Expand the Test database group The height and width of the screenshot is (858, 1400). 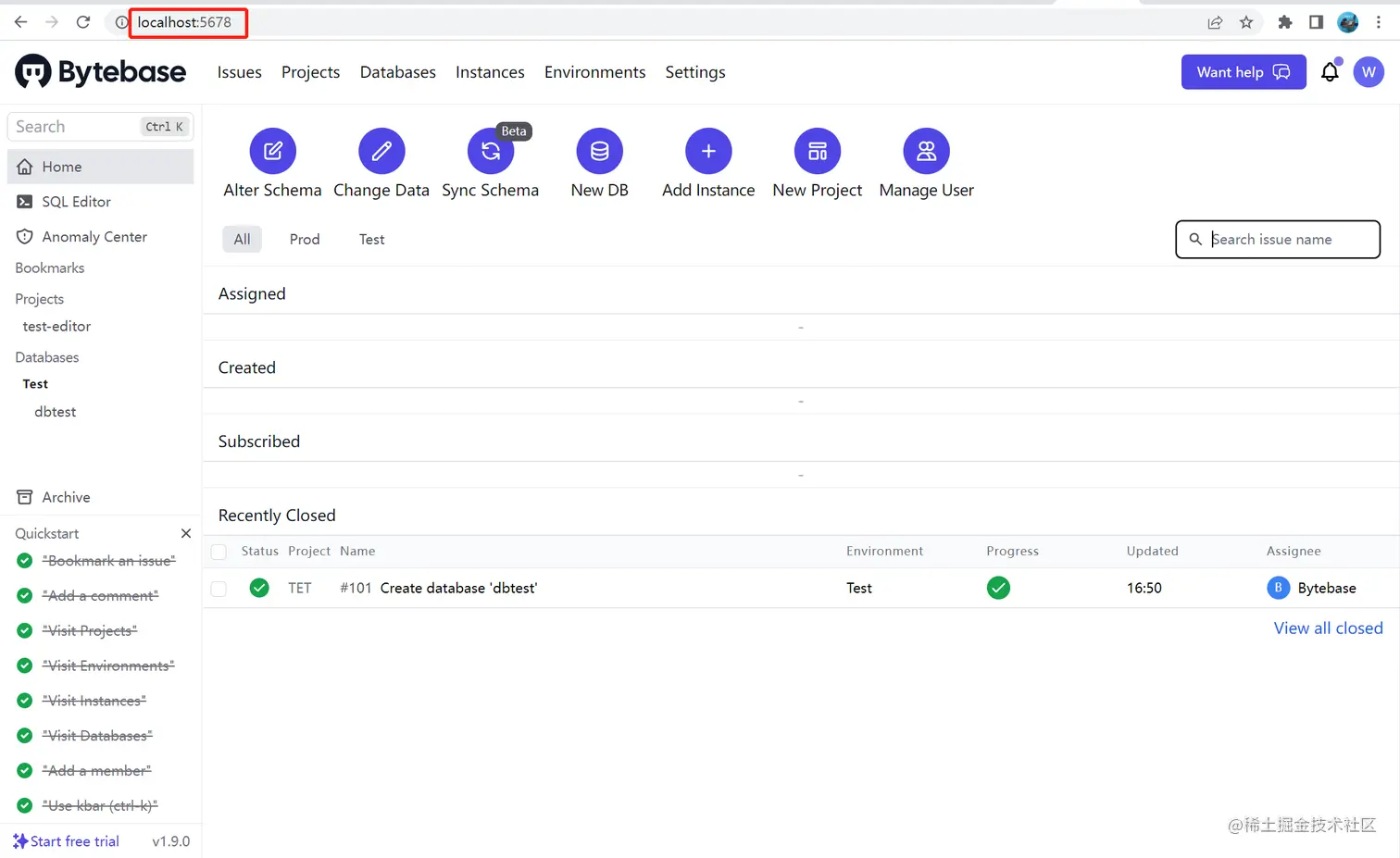[34, 383]
